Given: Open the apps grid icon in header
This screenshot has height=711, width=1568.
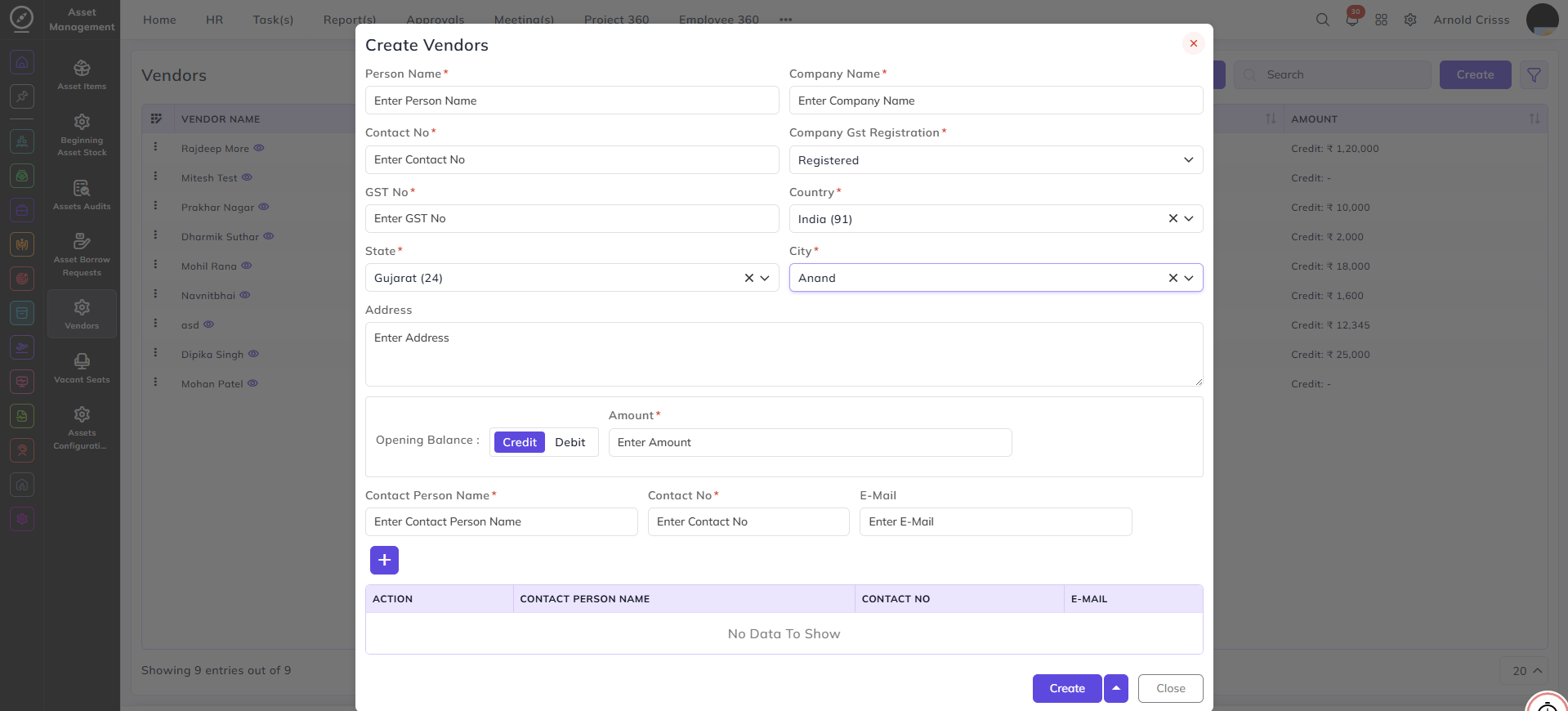Looking at the screenshot, I should coord(1381,20).
